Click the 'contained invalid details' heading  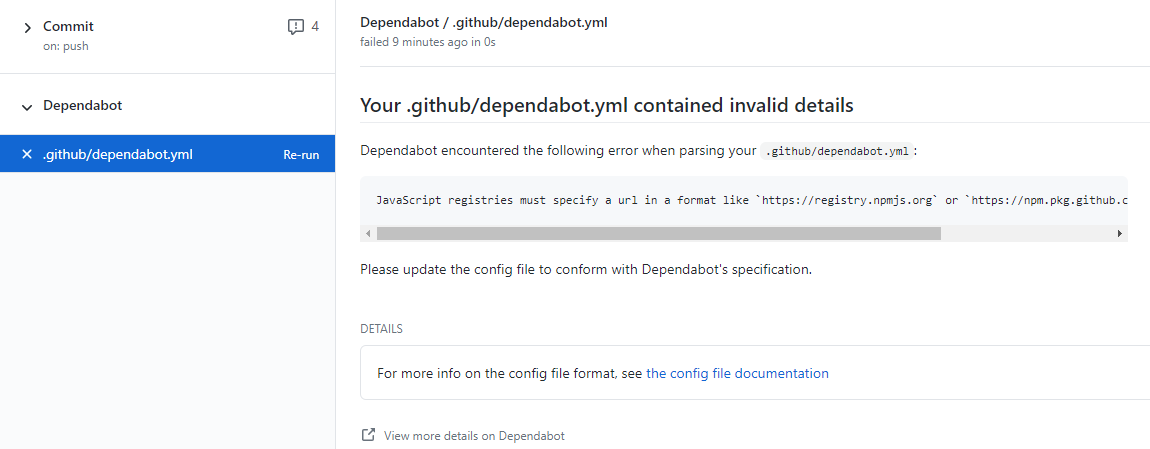click(606, 105)
